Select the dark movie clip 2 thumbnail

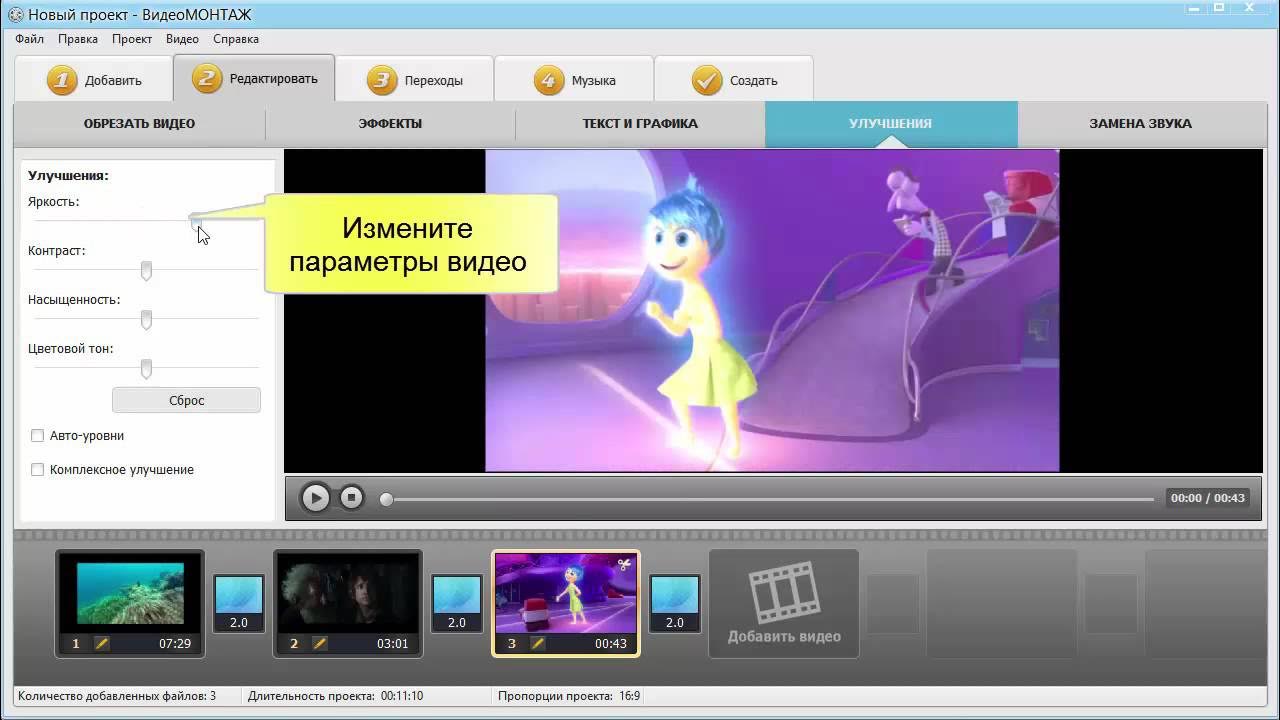[x=348, y=592]
